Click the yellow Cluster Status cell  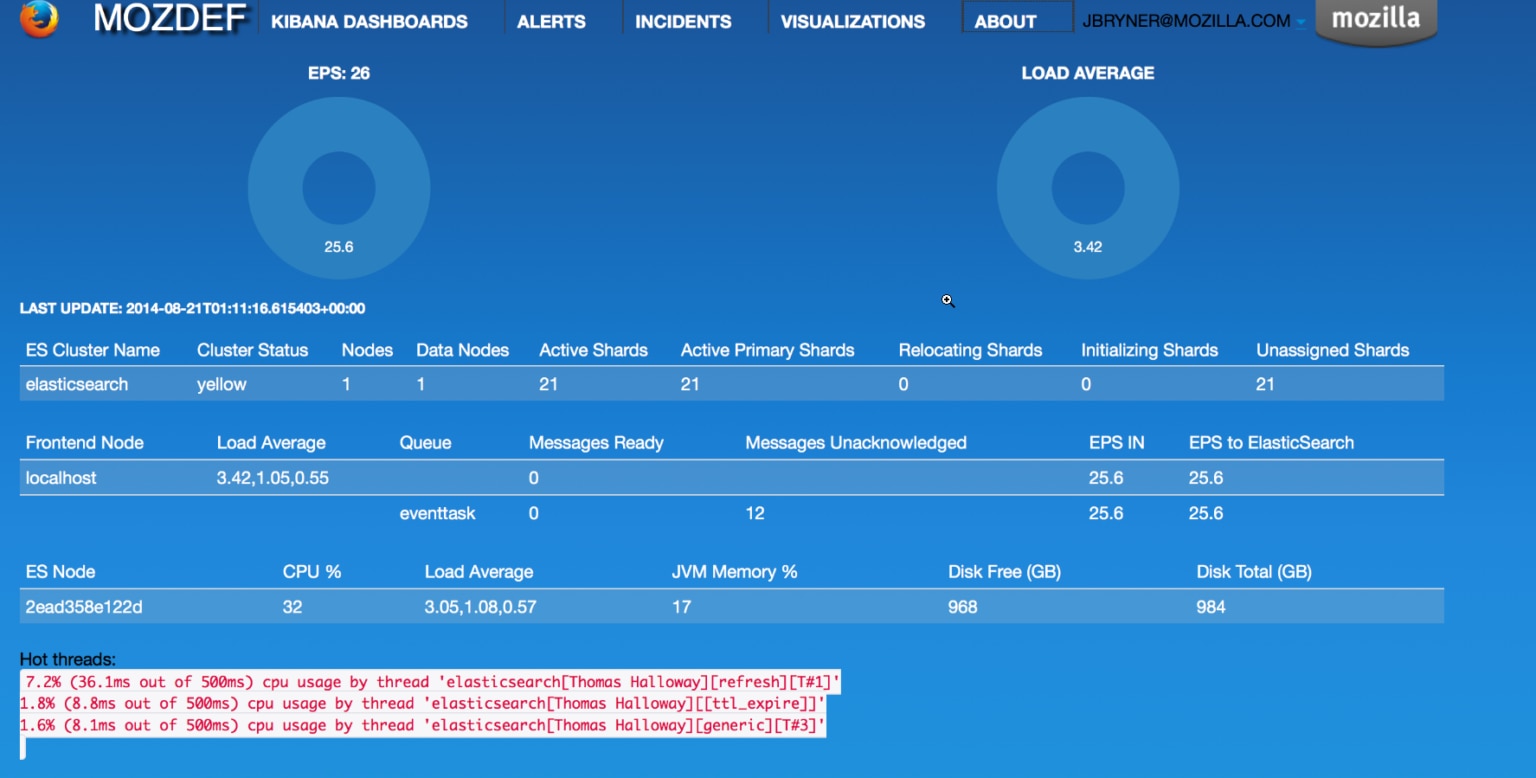[x=221, y=384]
